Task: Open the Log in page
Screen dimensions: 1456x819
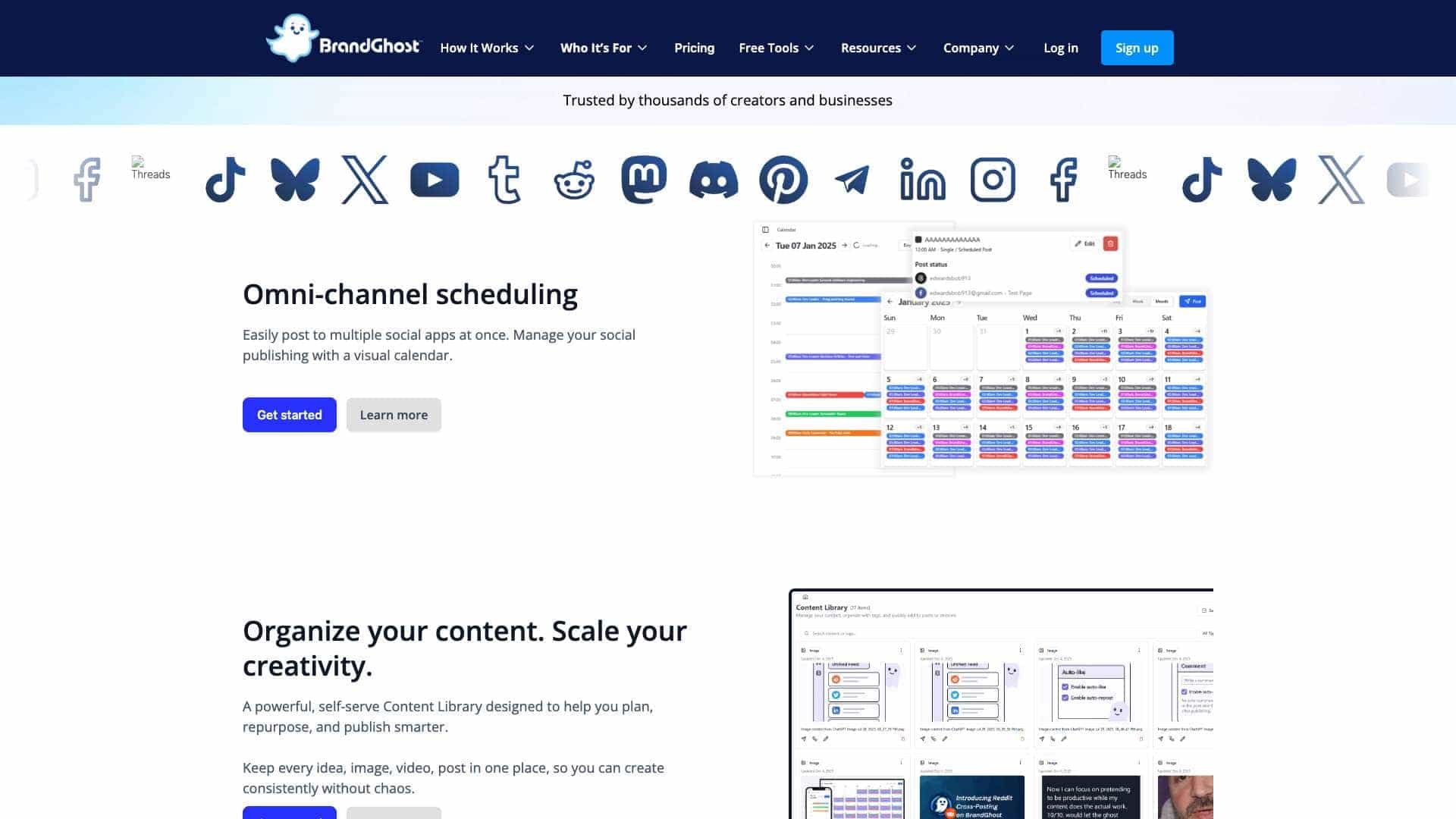Action: (x=1060, y=48)
